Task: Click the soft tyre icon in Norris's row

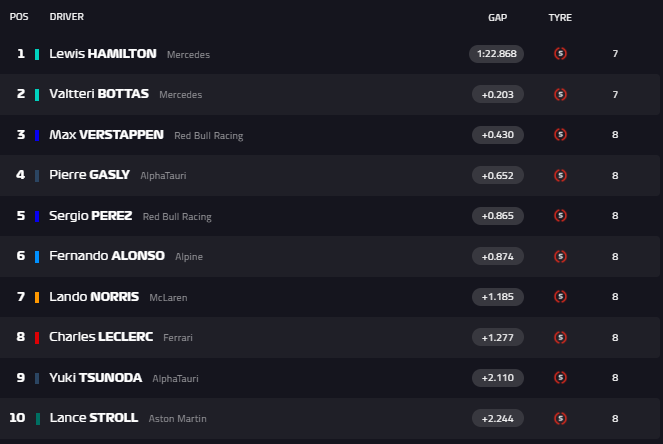Action: coord(560,297)
